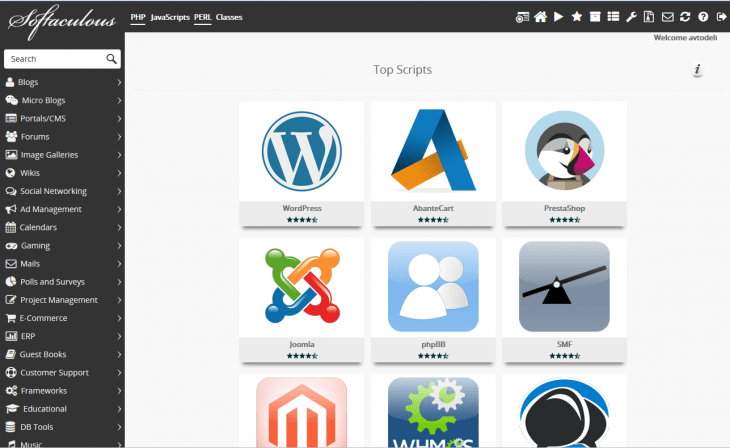
Task: Expand Social Networking category chevron
Action: (119, 191)
